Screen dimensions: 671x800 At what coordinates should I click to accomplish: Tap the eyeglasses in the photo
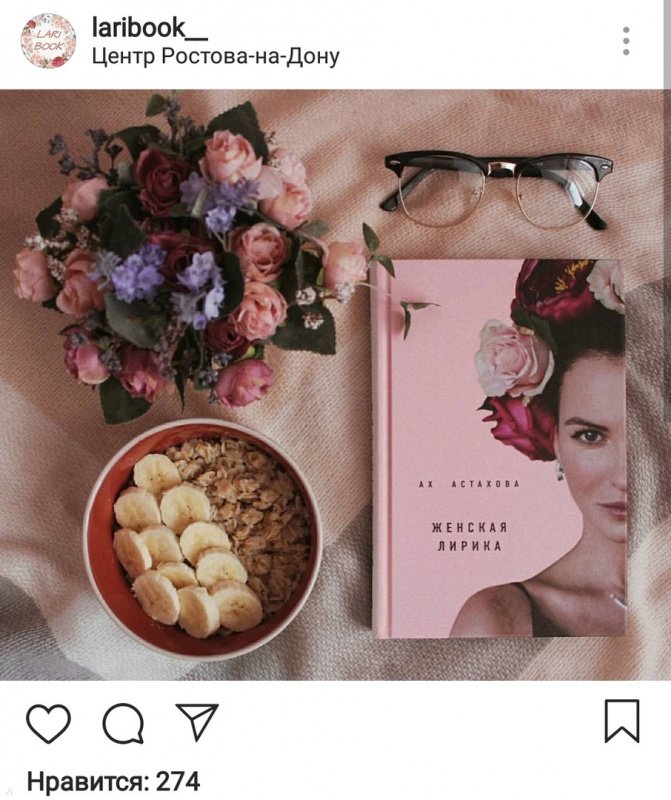(x=496, y=190)
